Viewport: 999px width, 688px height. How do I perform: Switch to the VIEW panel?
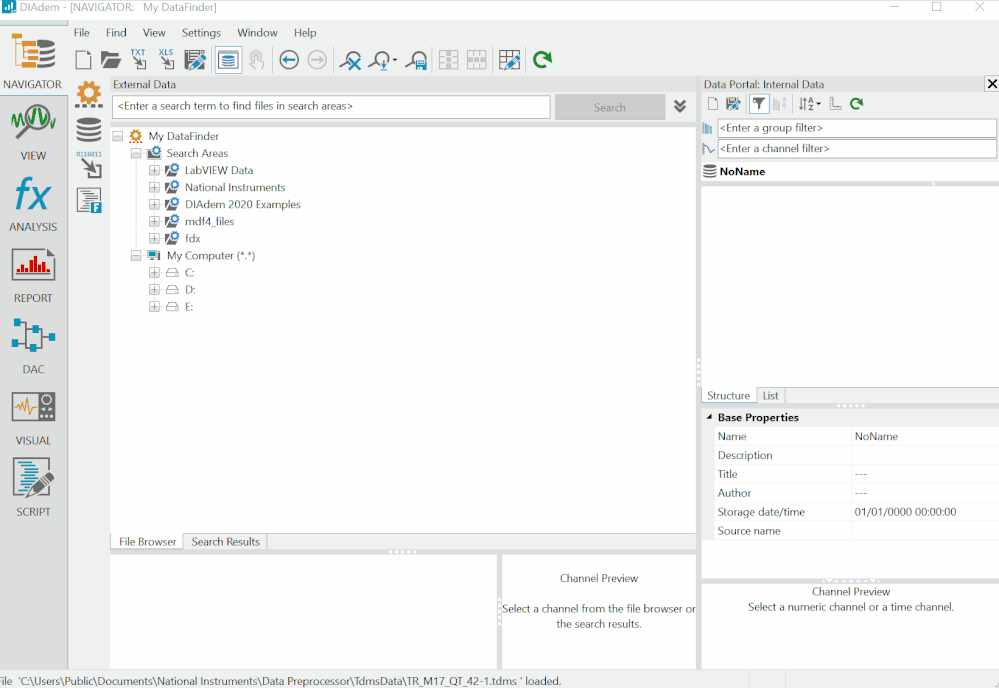(x=33, y=133)
